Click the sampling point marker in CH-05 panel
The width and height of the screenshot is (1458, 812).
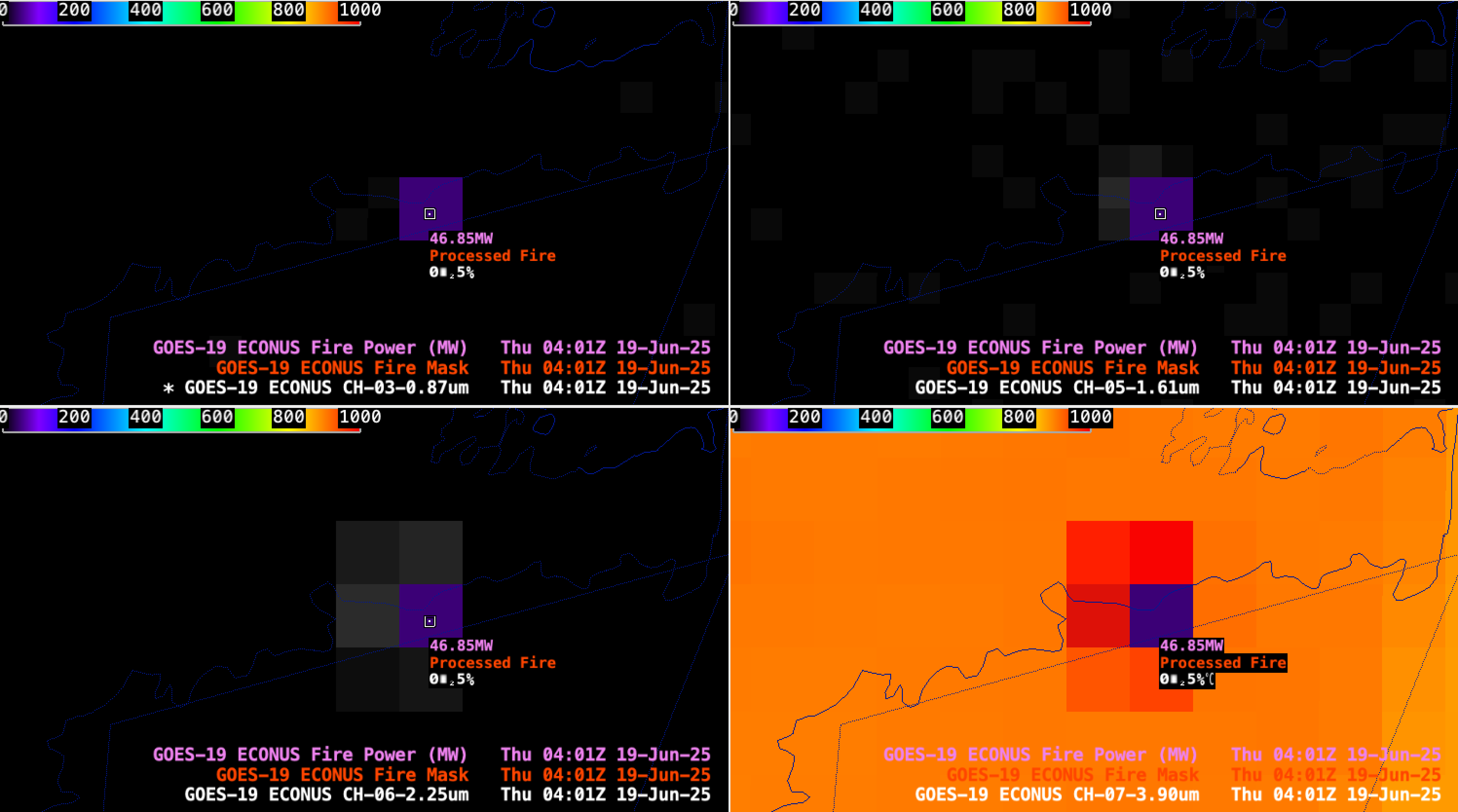(1160, 214)
